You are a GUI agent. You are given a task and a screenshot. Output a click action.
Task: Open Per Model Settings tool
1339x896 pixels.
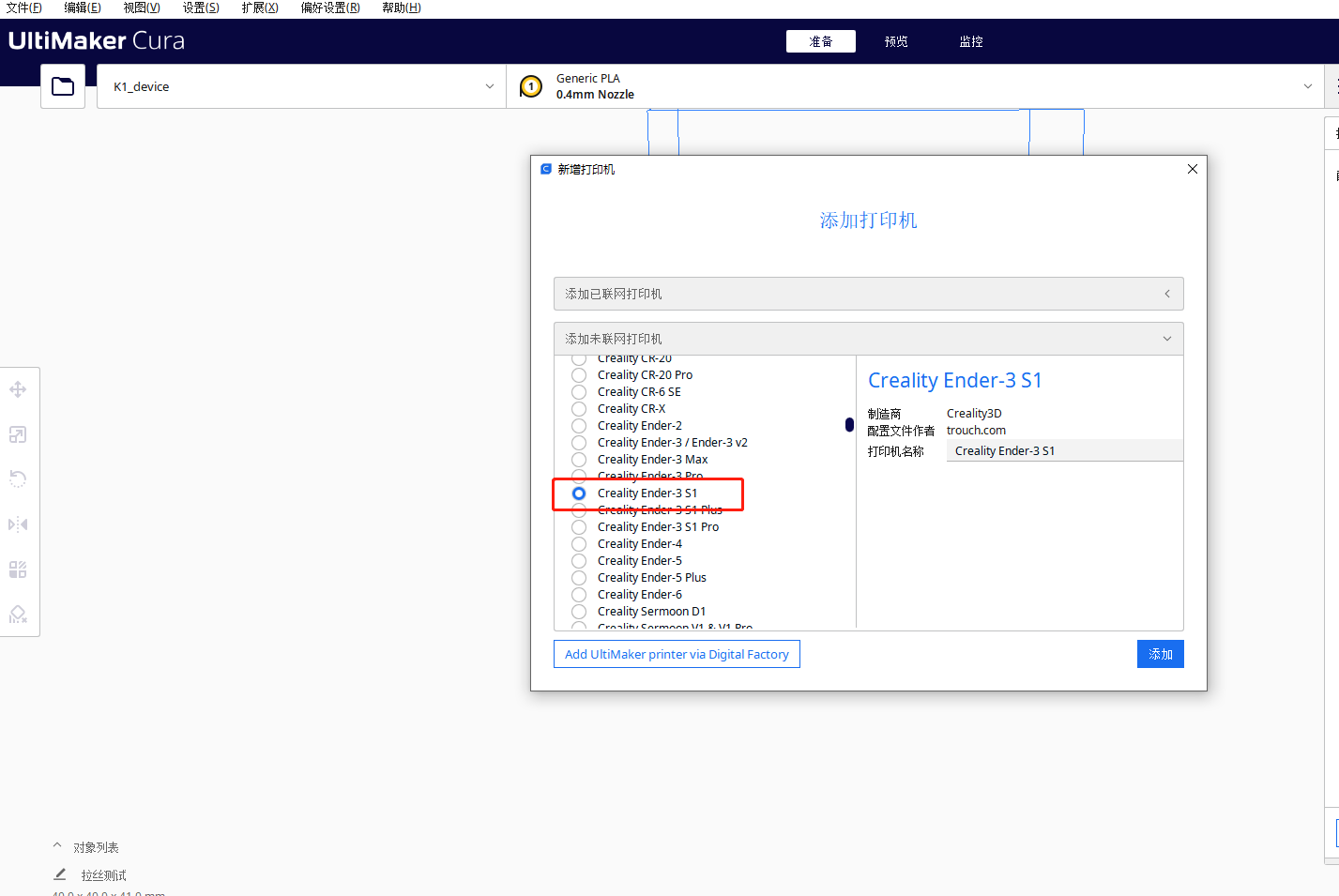pos(18,569)
